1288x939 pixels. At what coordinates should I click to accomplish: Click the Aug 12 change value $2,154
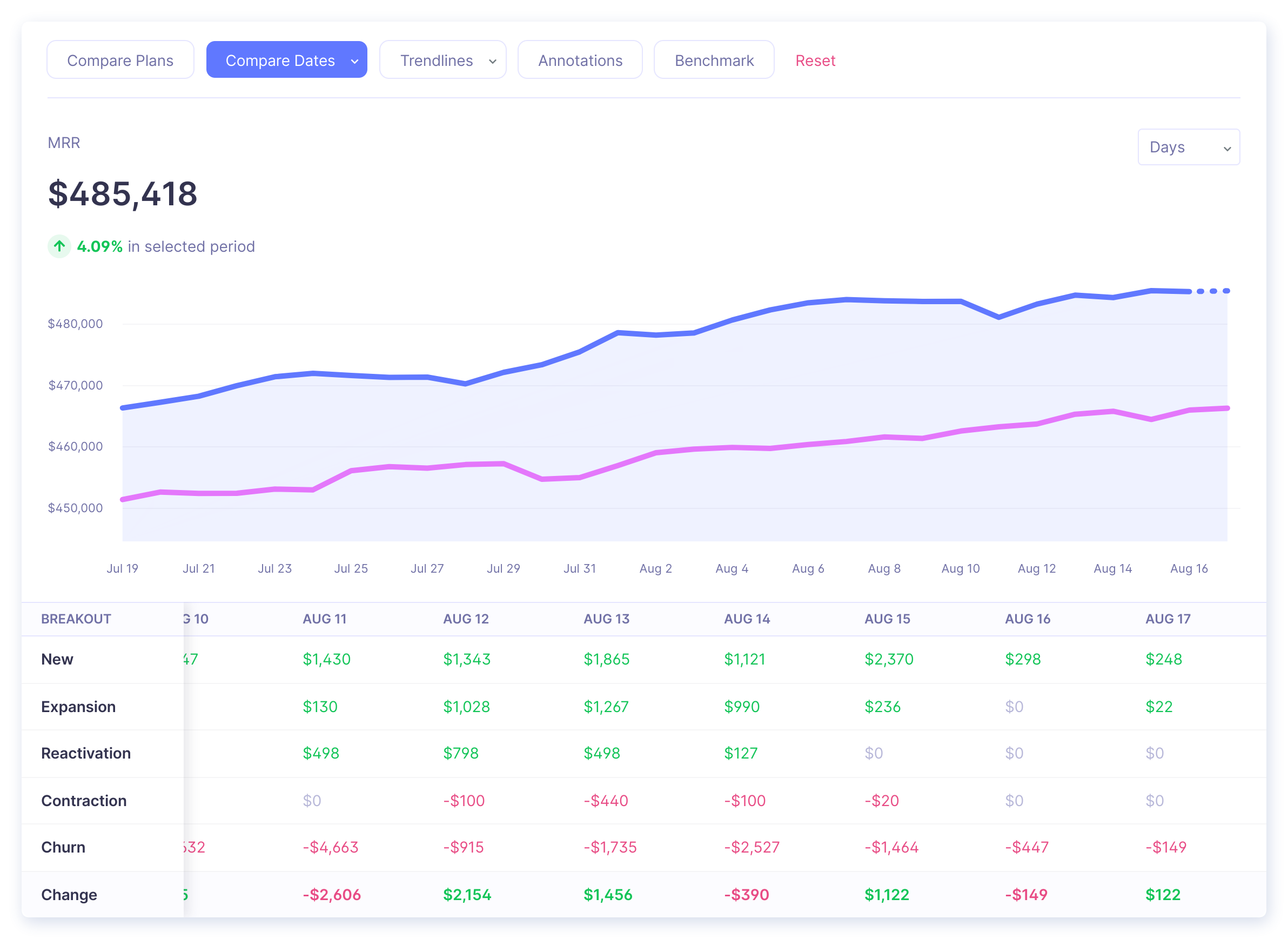(467, 894)
